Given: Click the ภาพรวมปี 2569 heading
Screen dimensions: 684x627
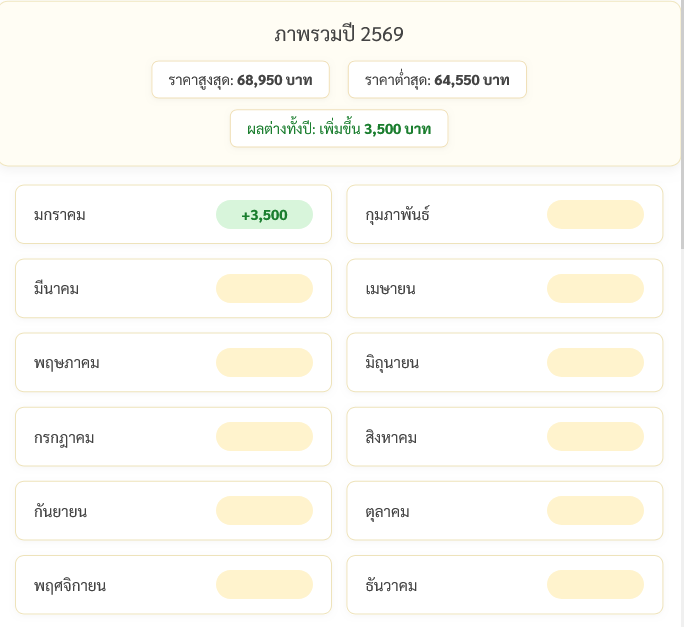Looking at the screenshot, I should (339, 35).
